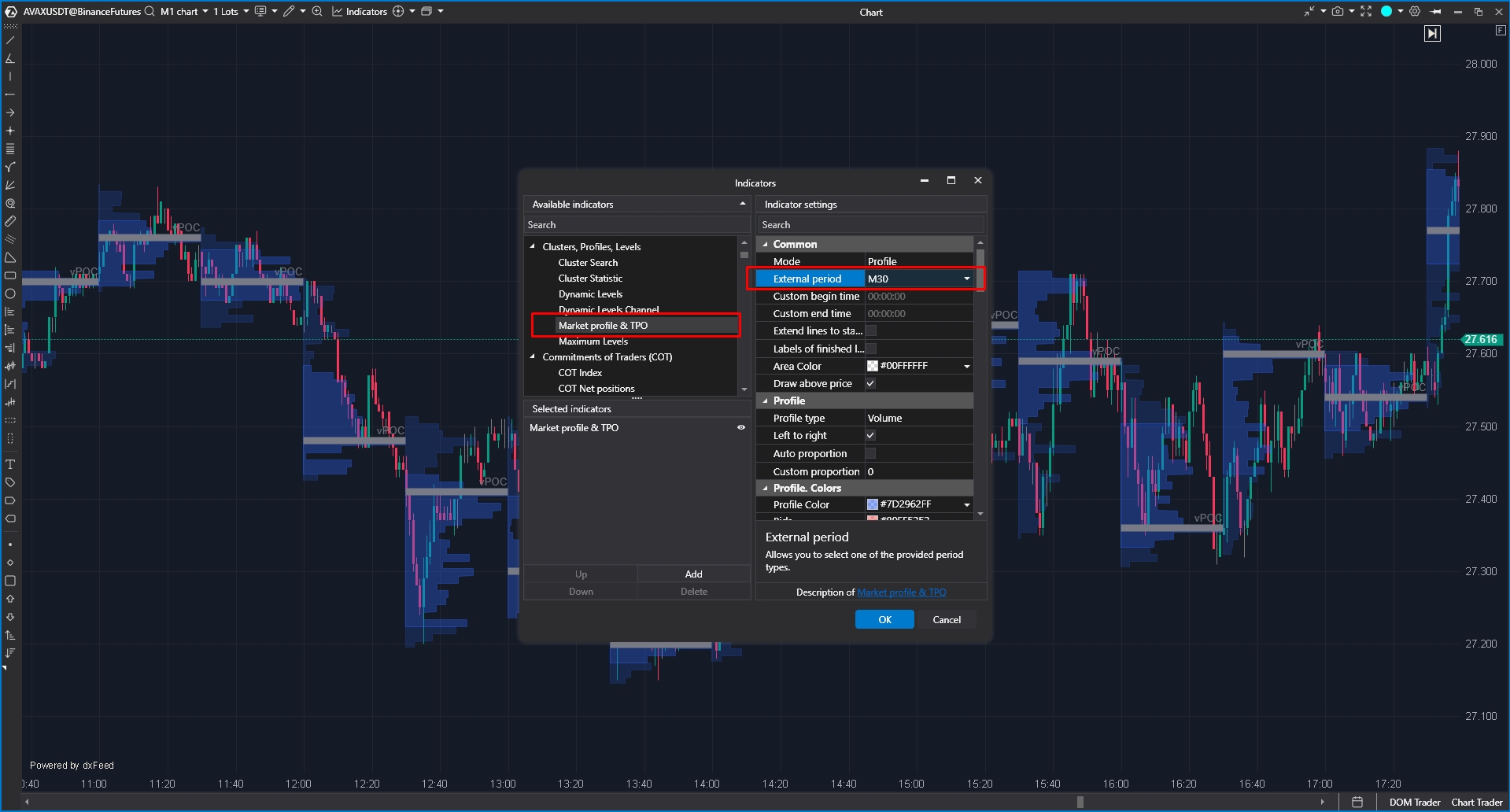Viewport: 1510px width, 812px height.
Task: Enable the Auto proportion checkbox
Action: [870, 453]
